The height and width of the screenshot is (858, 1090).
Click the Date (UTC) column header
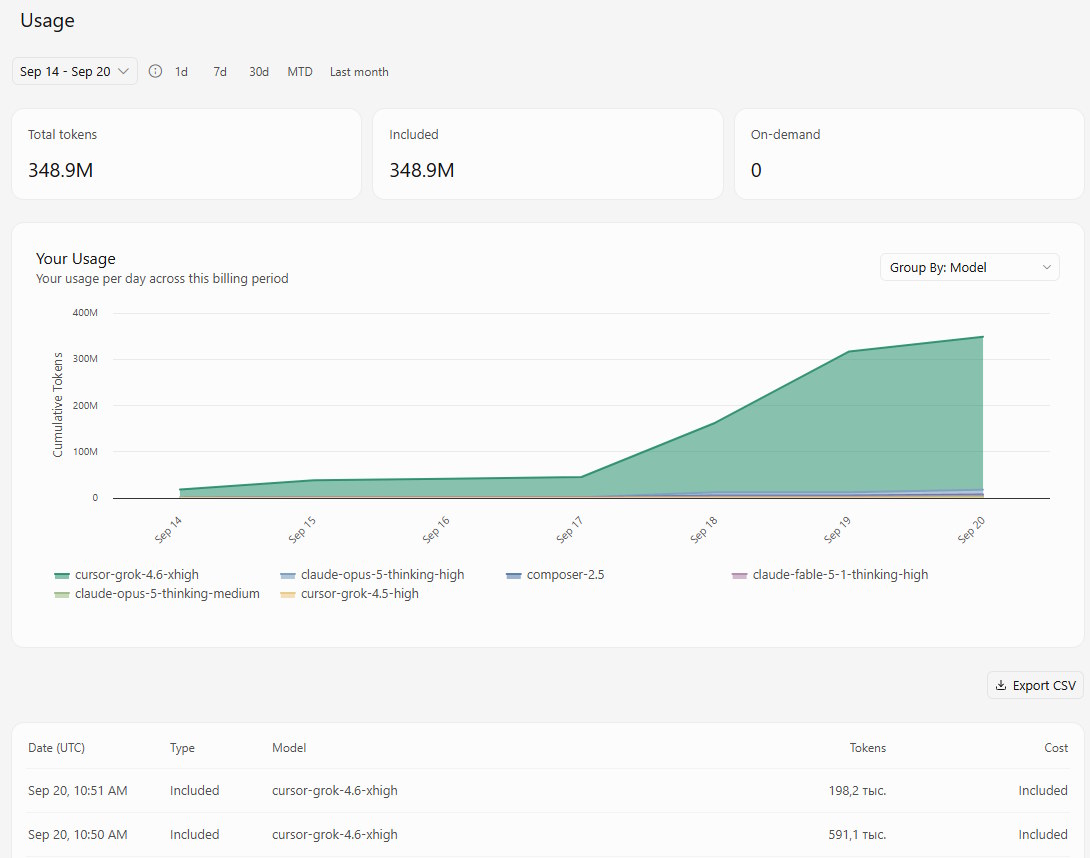56,747
